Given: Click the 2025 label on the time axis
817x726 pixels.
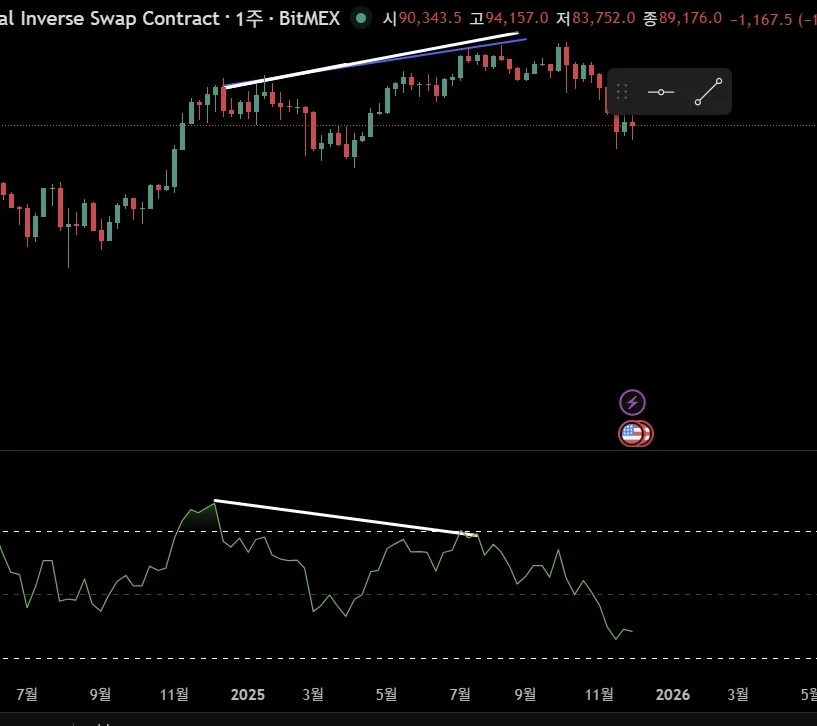Looking at the screenshot, I should tap(247, 694).
